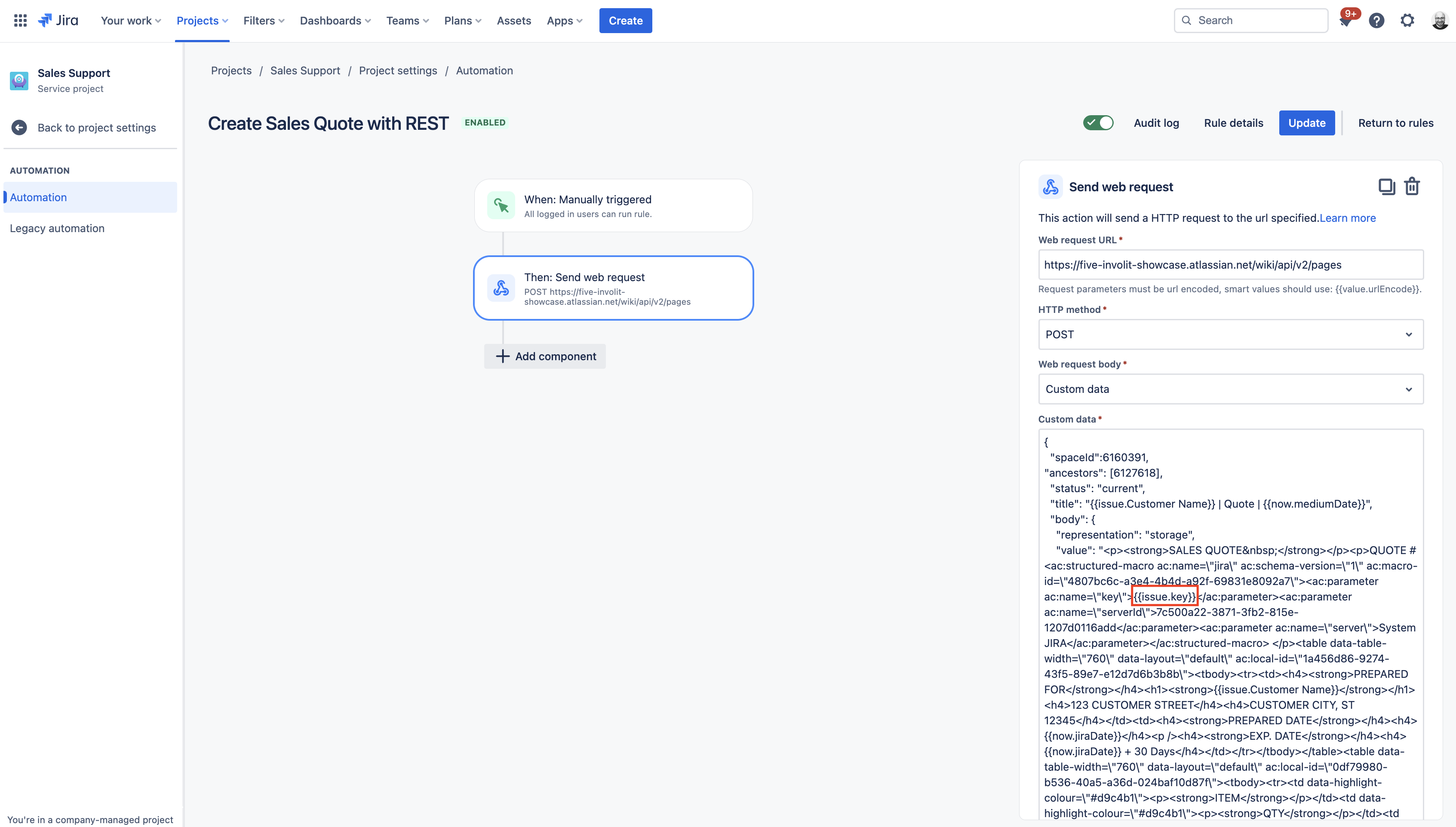The width and height of the screenshot is (1456, 827).
Task: Open the Plans menu
Action: coord(462,21)
